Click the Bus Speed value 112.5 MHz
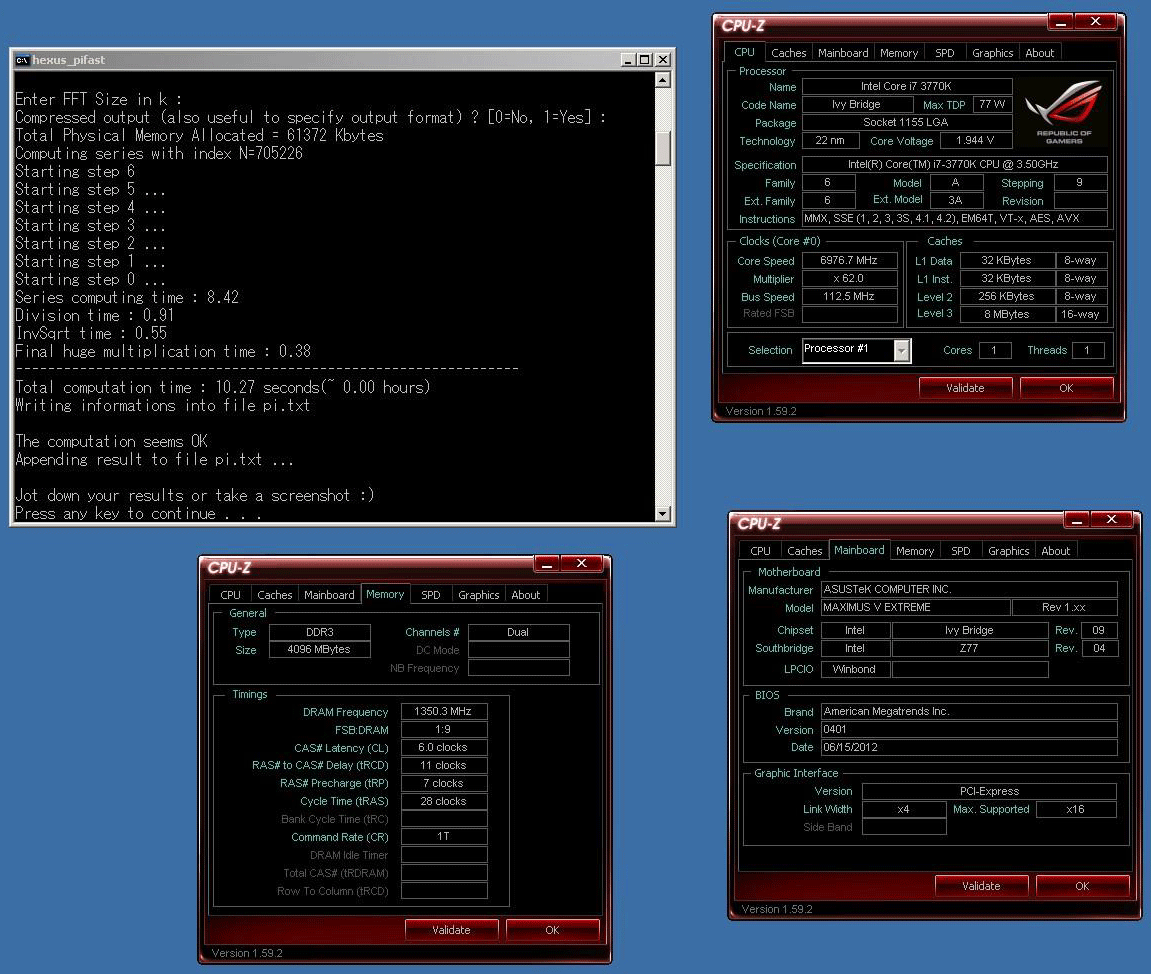The width and height of the screenshot is (1151, 974). 849,297
